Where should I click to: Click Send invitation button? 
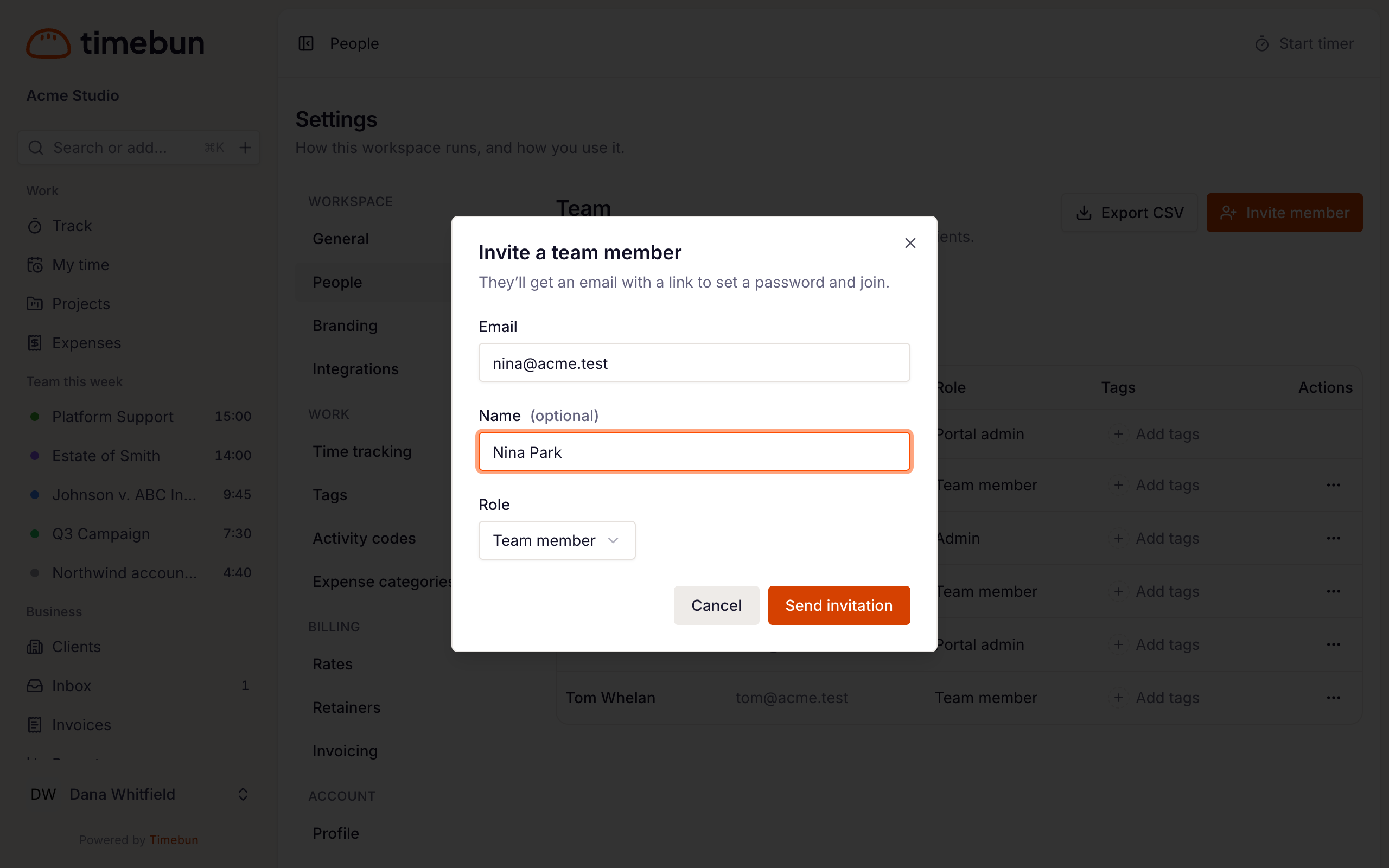click(x=839, y=605)
